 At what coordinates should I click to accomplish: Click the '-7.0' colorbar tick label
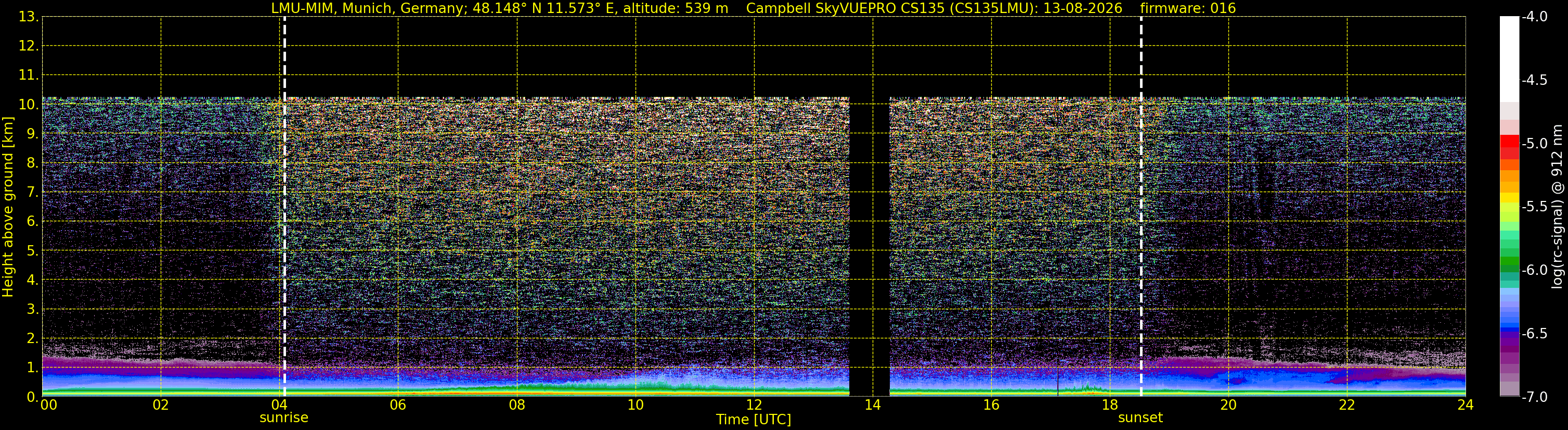pyautogui.click(x=1534, y=397)
